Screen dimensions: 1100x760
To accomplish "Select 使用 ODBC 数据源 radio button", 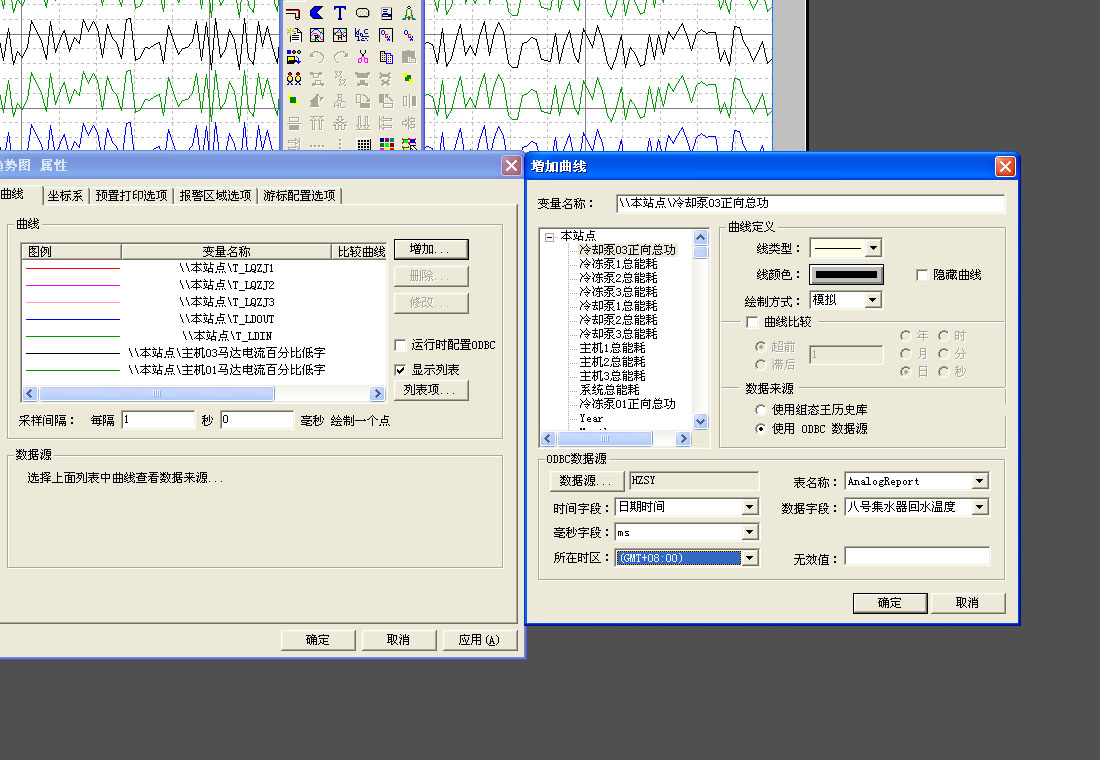I will click(x=760, y=428).
